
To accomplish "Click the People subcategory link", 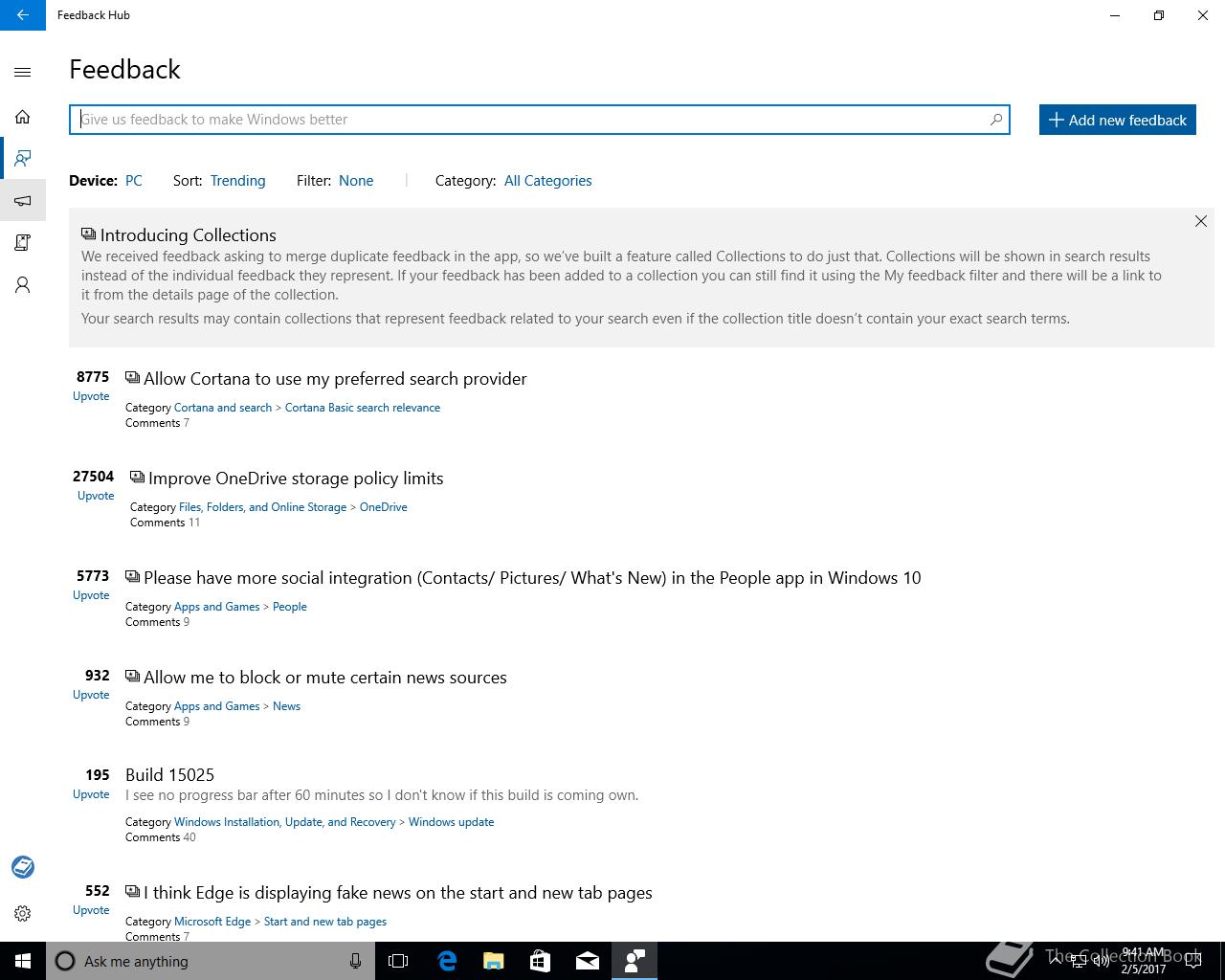I will coord(290,607).
